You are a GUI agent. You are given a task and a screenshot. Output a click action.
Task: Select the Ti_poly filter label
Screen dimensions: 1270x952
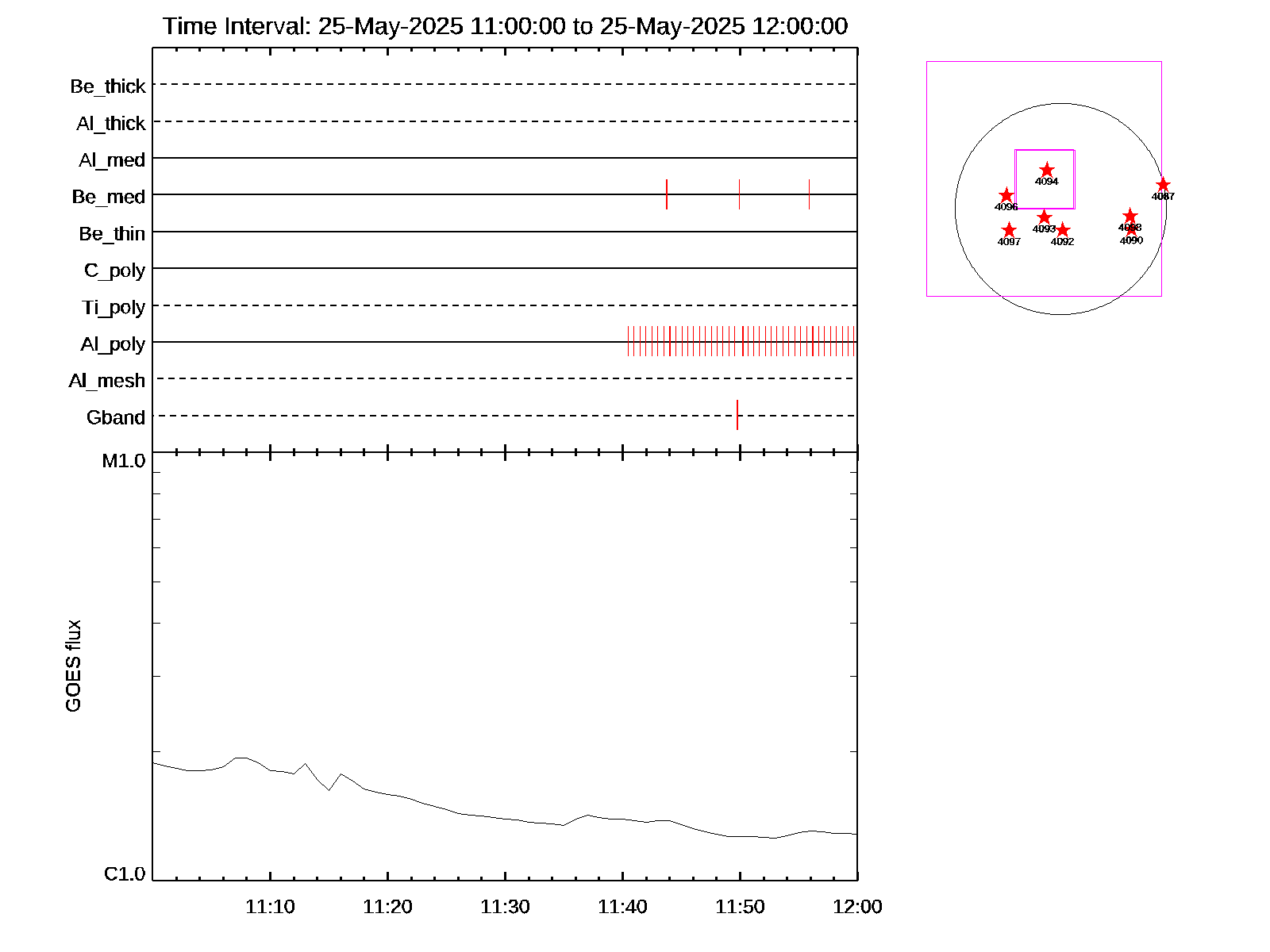(114, 307)
